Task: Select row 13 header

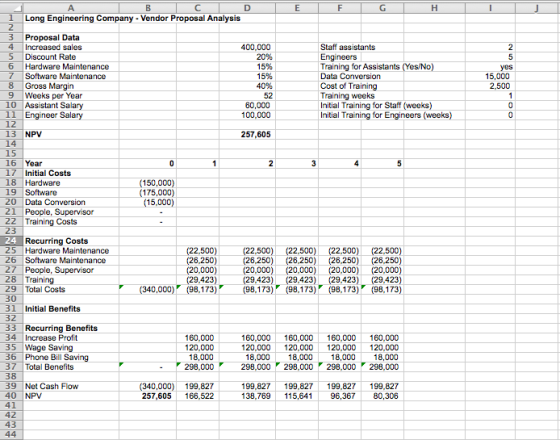Action: pyautogui.click(x=11, y=134)
